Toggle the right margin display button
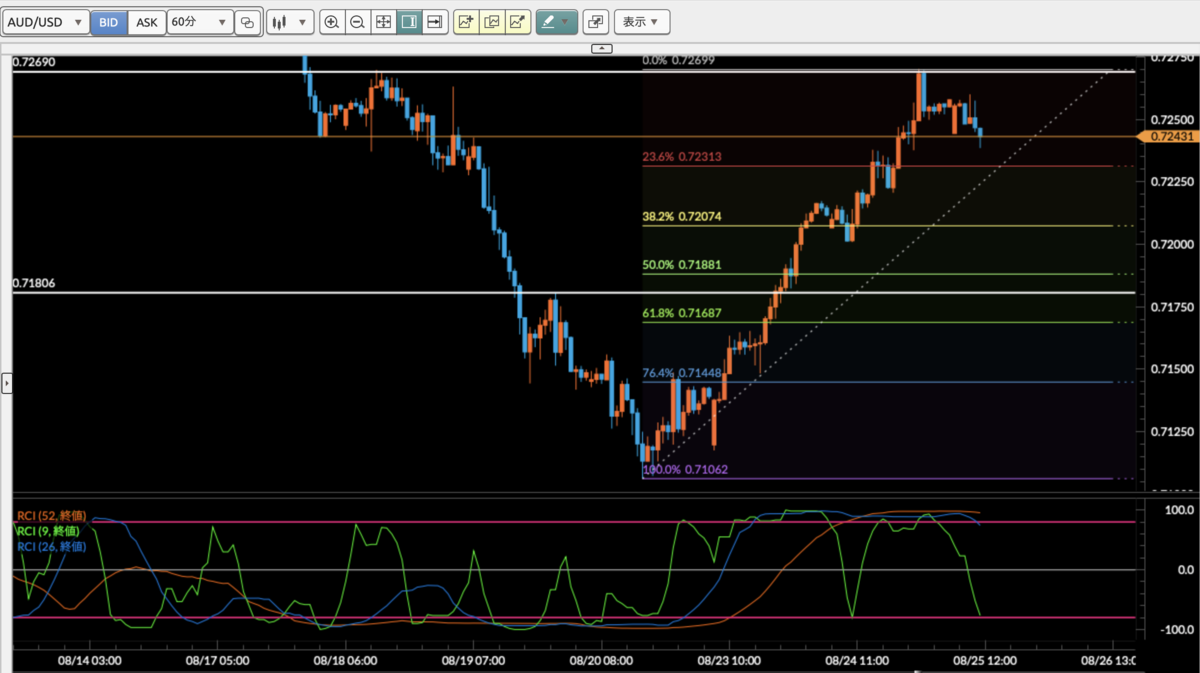Viewport: 1200px width, 673px height. (x=408, y=22)
